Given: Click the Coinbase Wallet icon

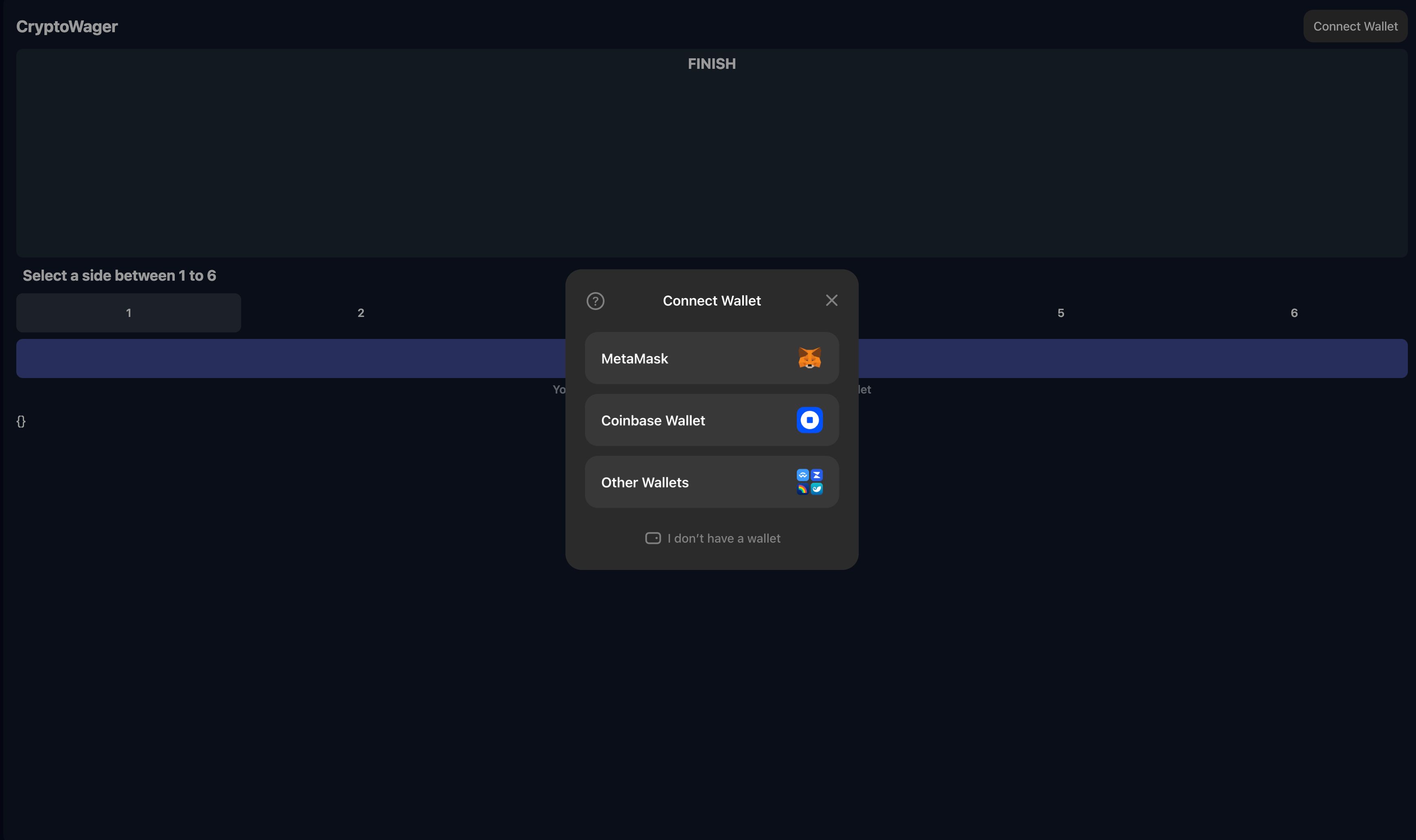Looking at the screenshot, I should (810, 420).
